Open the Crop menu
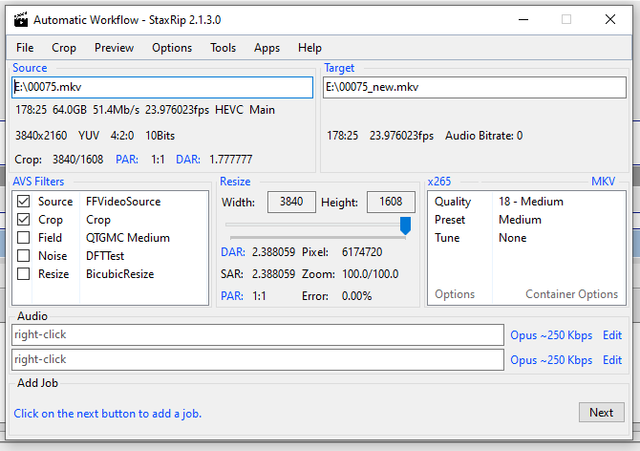The image size is (640, 451). tap(64, 48)
